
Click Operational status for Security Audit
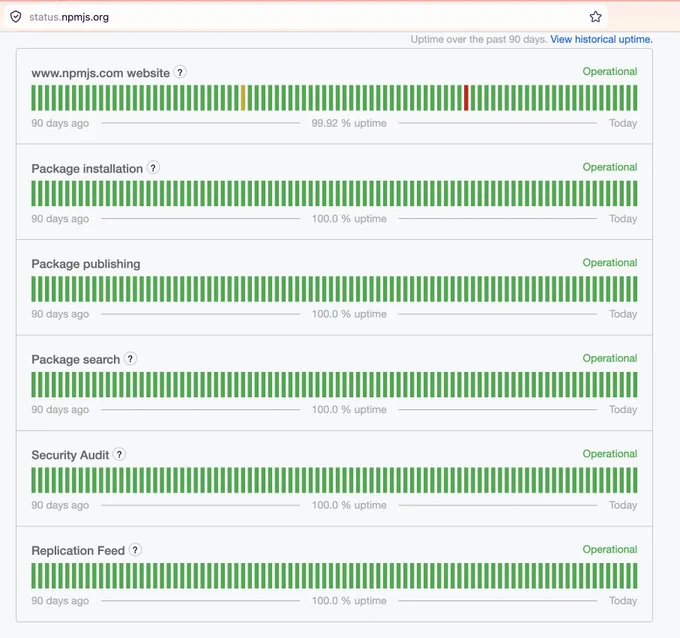(610, 454)
